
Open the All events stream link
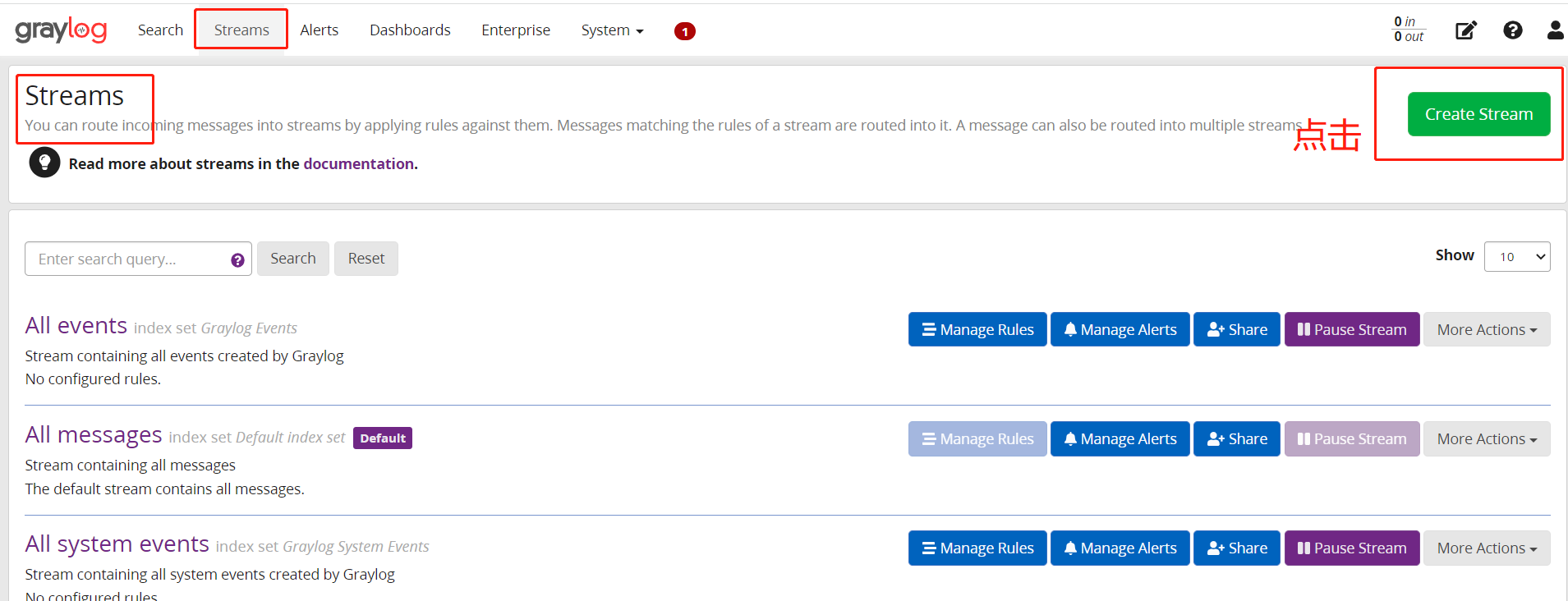[x=76, y=325]
